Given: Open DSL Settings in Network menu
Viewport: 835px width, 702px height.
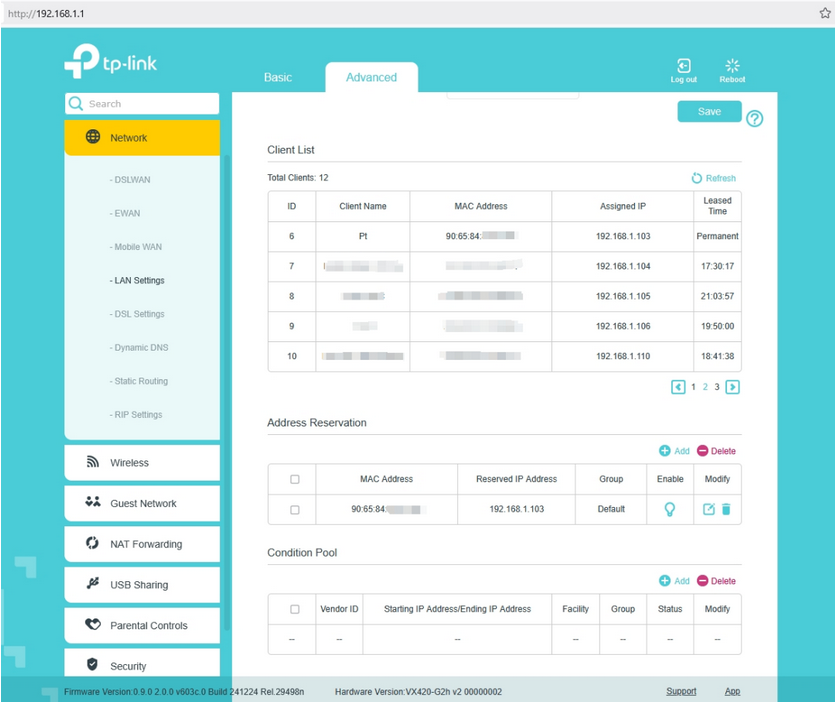Looking at the screenshot, I should coord(138,314).
